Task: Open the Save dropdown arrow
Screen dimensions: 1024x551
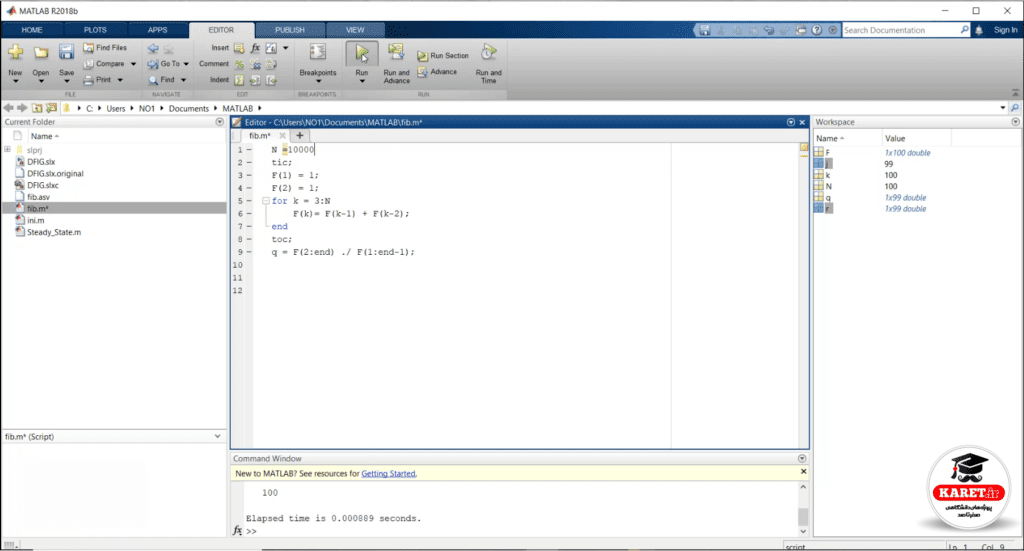Action: (66, 82)
